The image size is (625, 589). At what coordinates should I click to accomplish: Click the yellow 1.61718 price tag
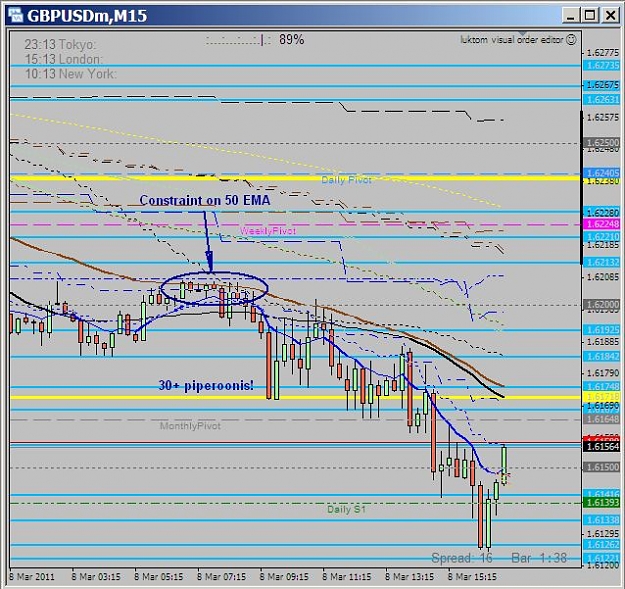pos(601,397)
